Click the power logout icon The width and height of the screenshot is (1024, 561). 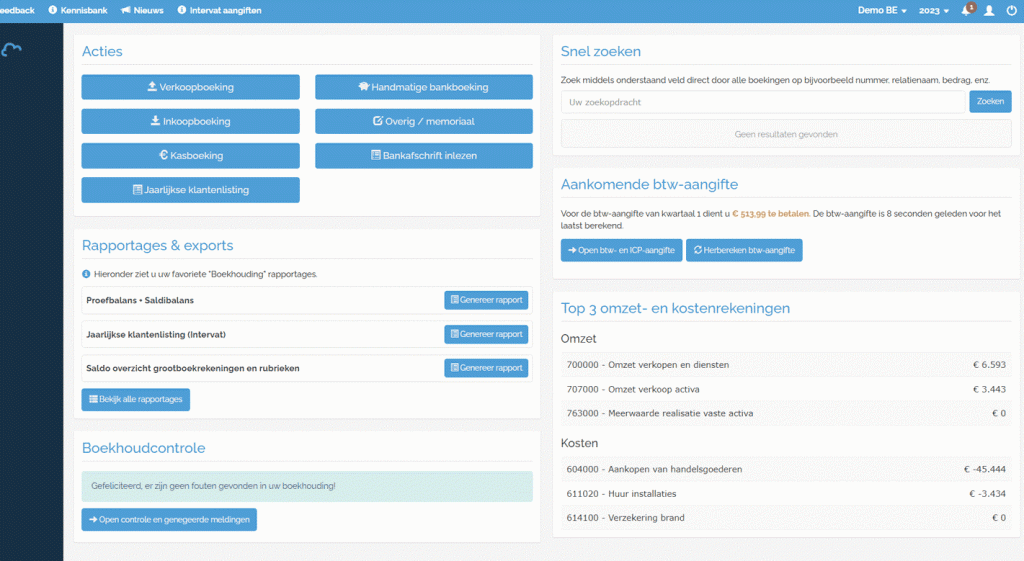coord(1012,10)
